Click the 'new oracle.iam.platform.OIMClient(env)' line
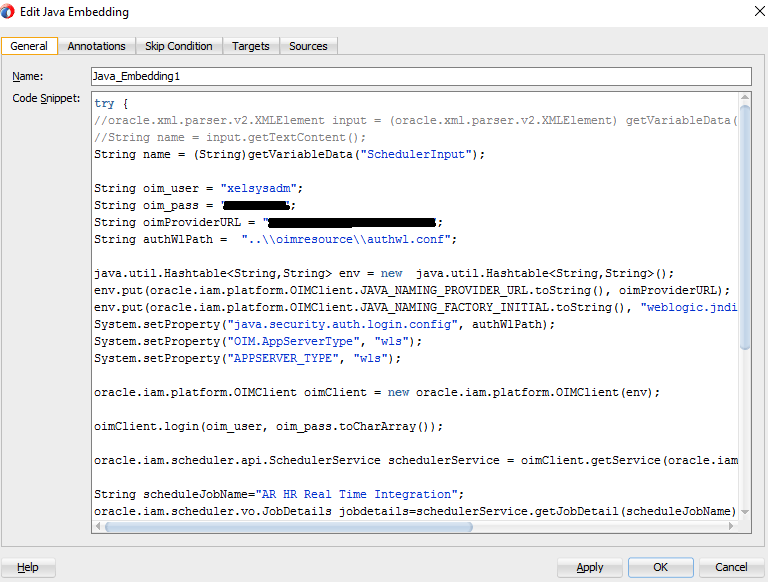Image resolution: width=768 pixels, height=582 pixels. point(377,392)
